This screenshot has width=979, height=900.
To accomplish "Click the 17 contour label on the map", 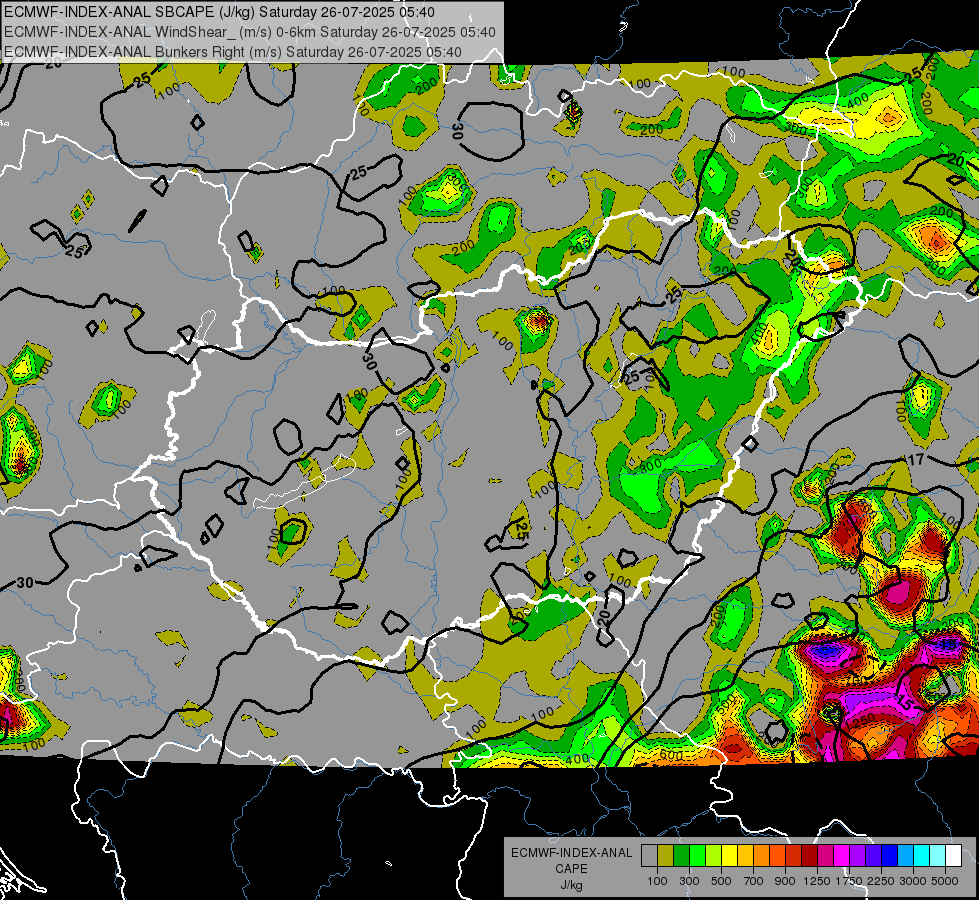I will tap(915, 460).
